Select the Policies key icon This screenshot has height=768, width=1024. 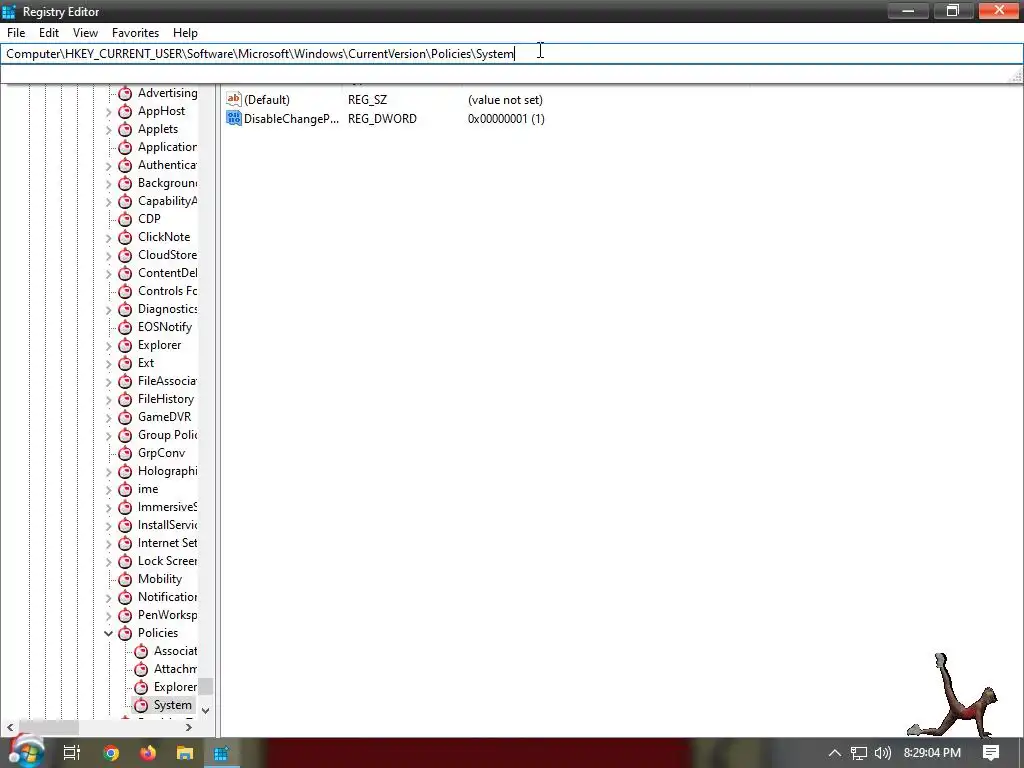125,633
